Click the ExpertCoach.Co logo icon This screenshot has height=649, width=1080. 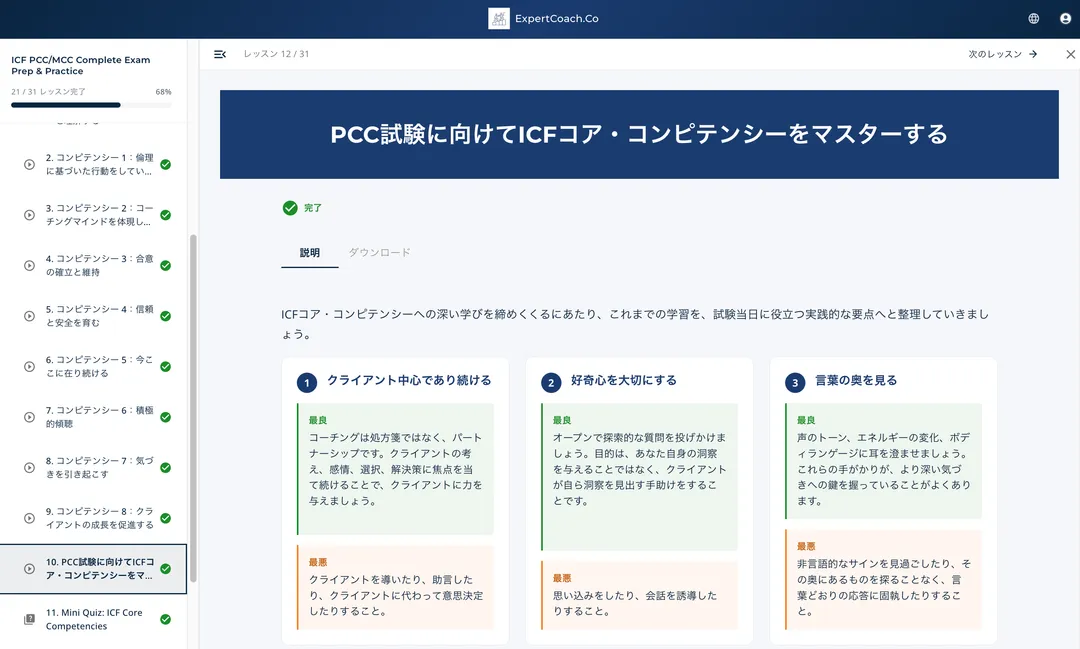[499, 19]
